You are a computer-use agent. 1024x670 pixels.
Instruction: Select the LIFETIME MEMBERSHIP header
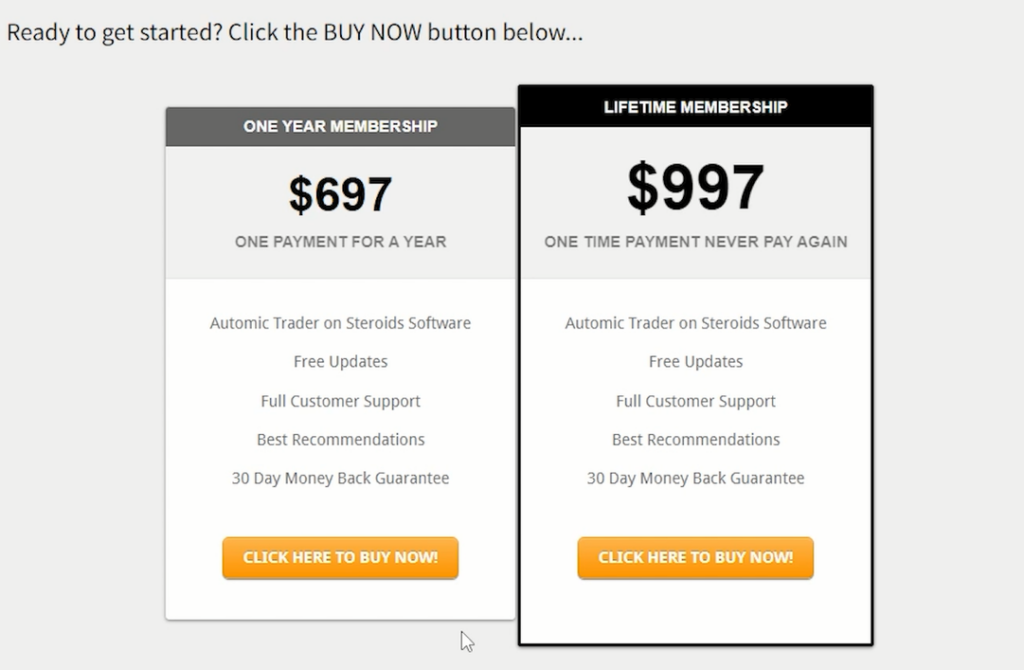pyautogui.click(x=695, y=106)
